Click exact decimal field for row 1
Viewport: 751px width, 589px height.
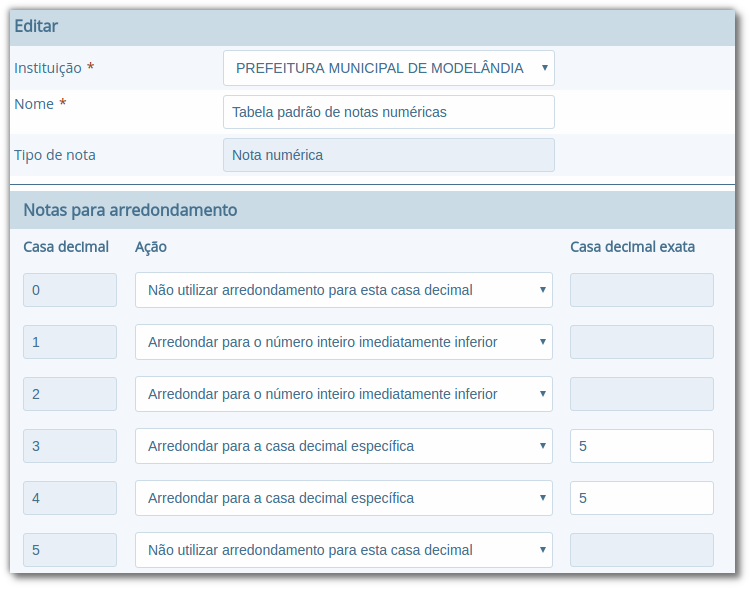click(641, 342)
